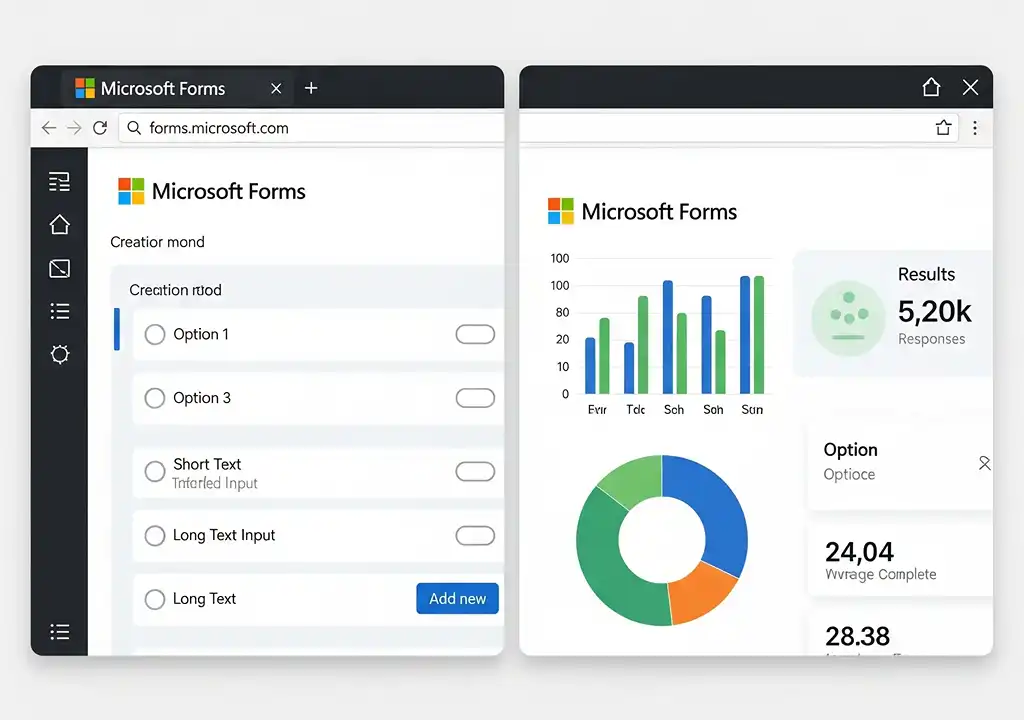Open a new tab with plus icon

[x=311, y=88]
